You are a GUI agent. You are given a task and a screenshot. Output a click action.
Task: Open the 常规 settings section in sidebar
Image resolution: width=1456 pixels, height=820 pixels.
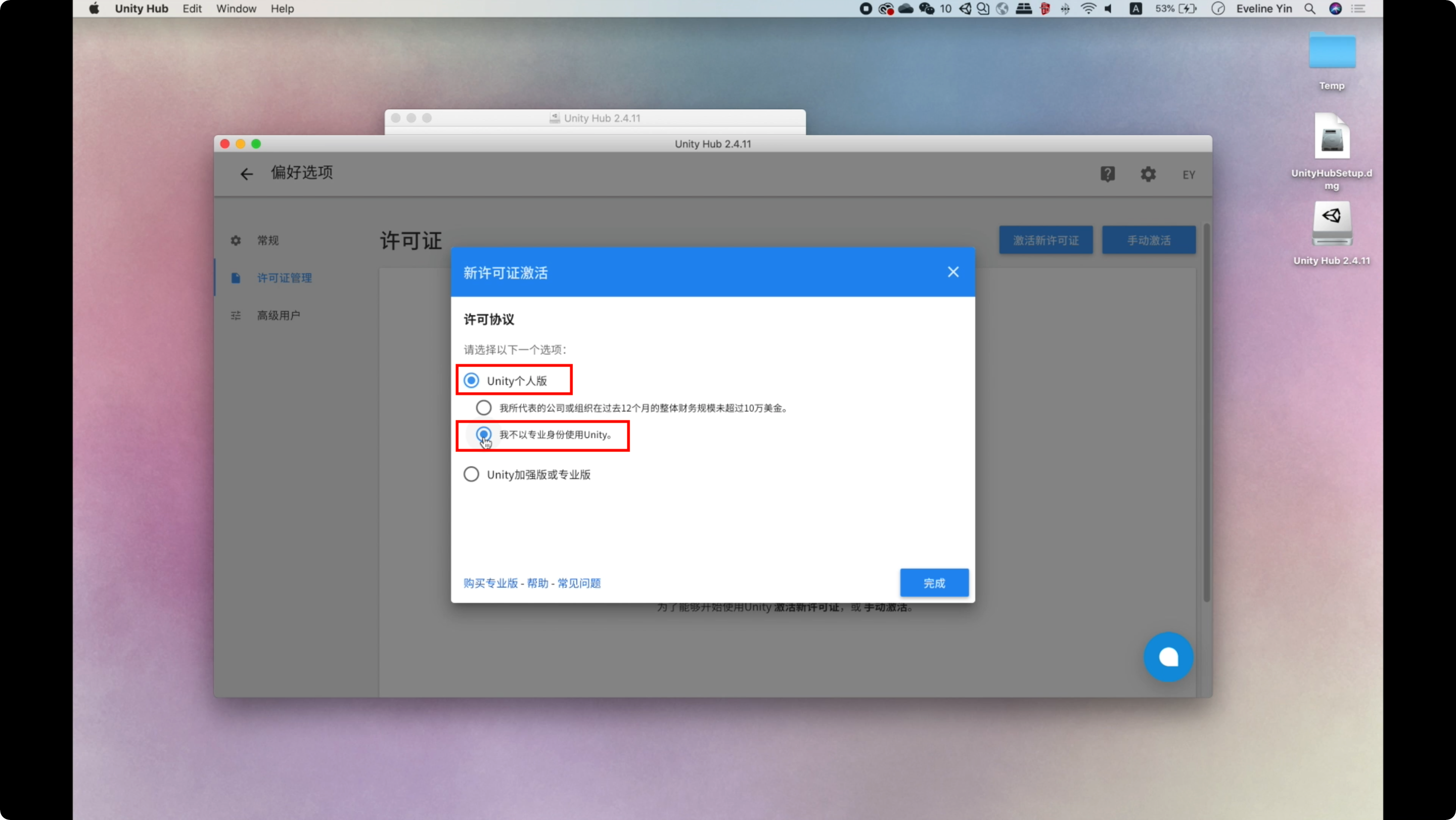(x=267, y=240)
